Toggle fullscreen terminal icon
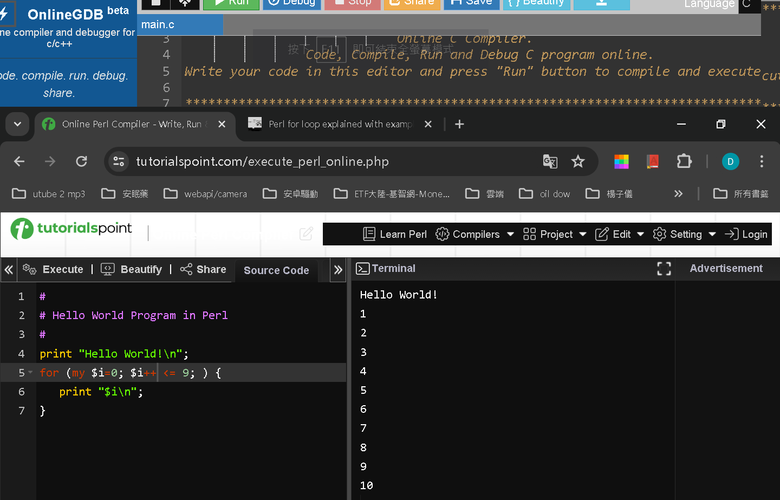Screen dimensions: 780x500 pos(664,269)
